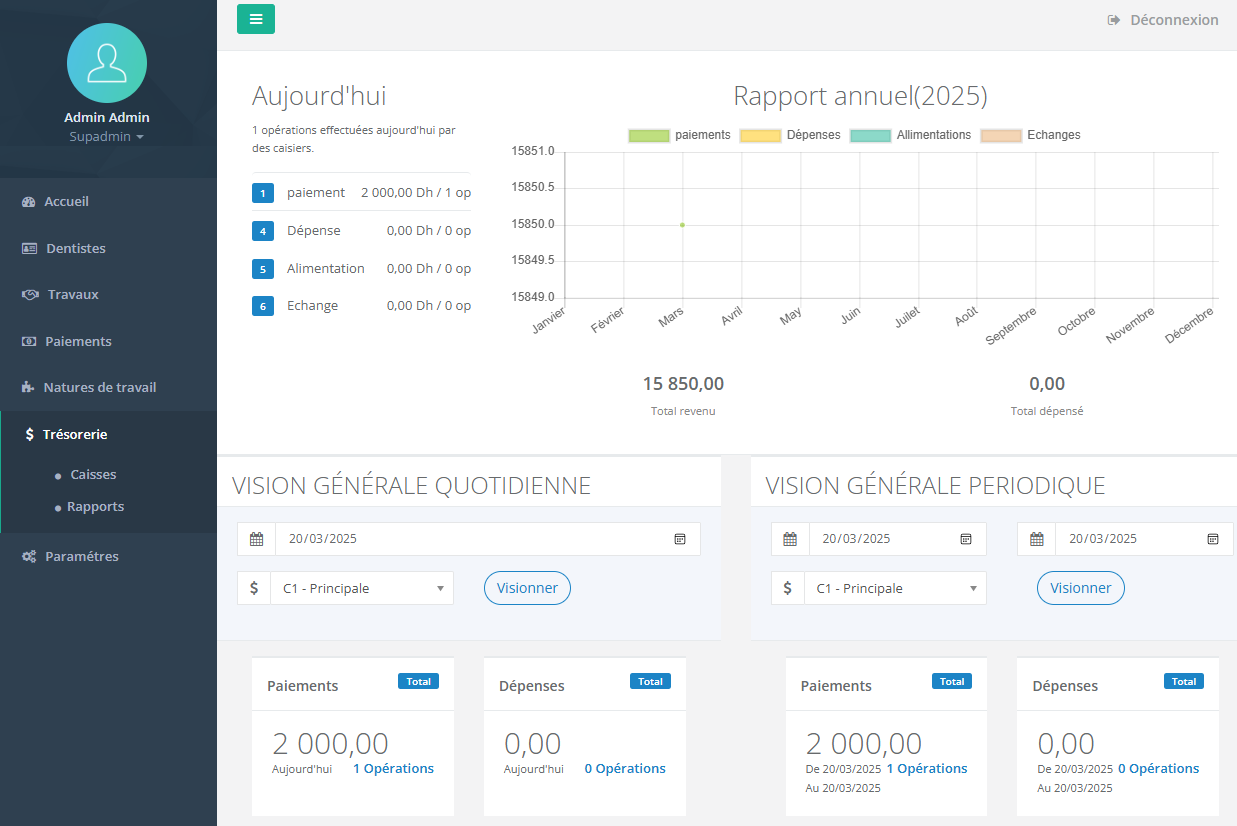Open the daily C1 - Principale caisse dropdown

tap(361, 589)
